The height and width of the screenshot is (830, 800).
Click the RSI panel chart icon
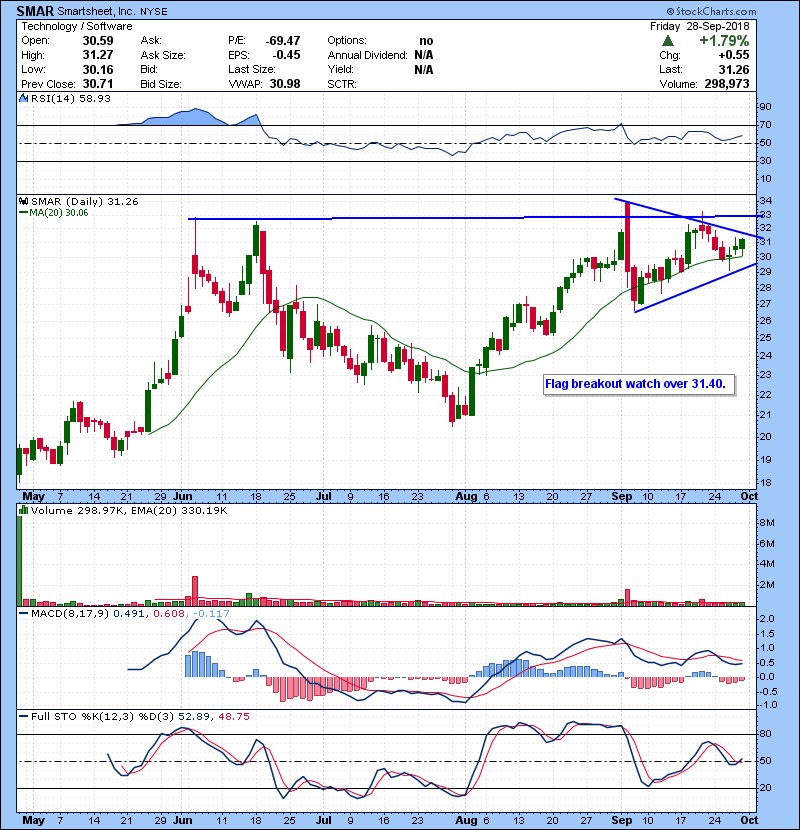(x=24, y=98)
